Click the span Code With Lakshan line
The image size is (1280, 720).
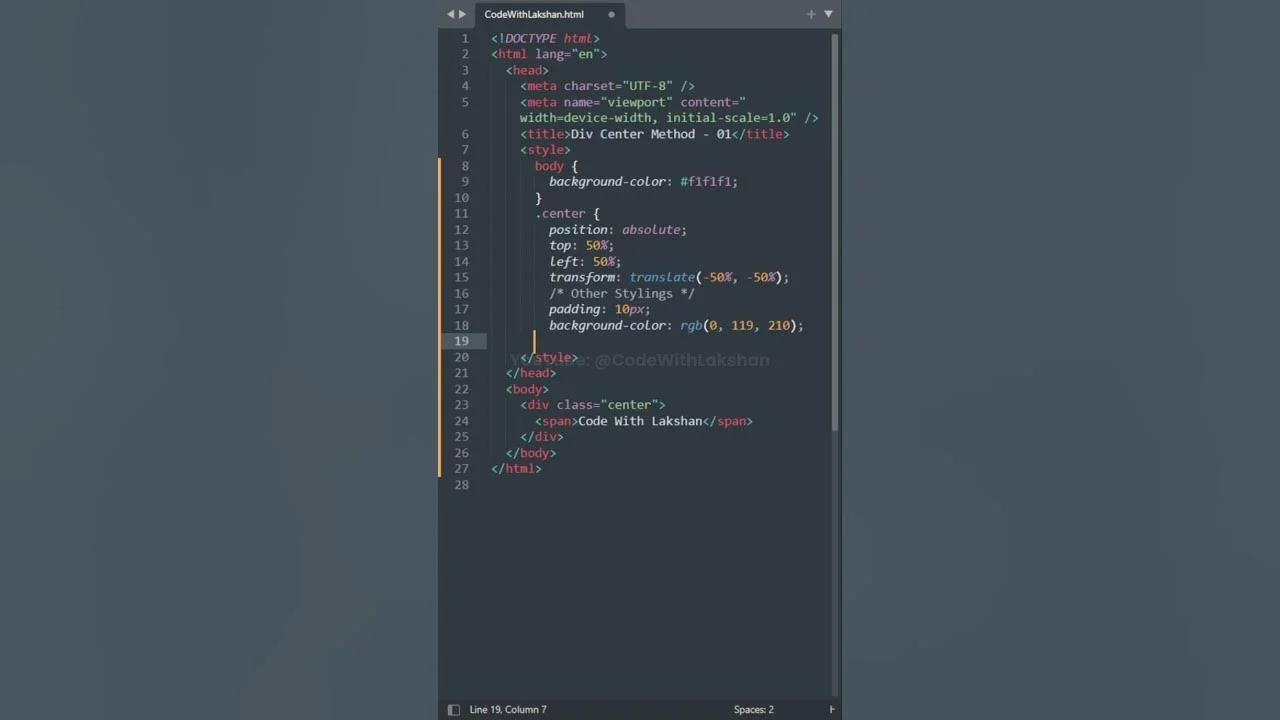pos(643,421)
